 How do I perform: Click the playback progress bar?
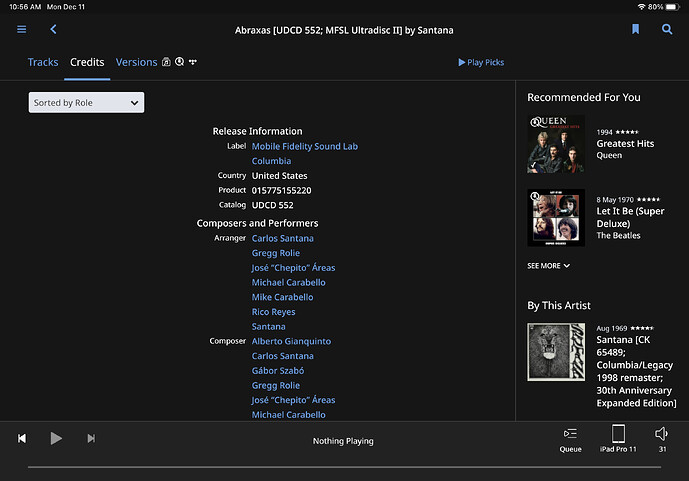(x=344, y=467)
